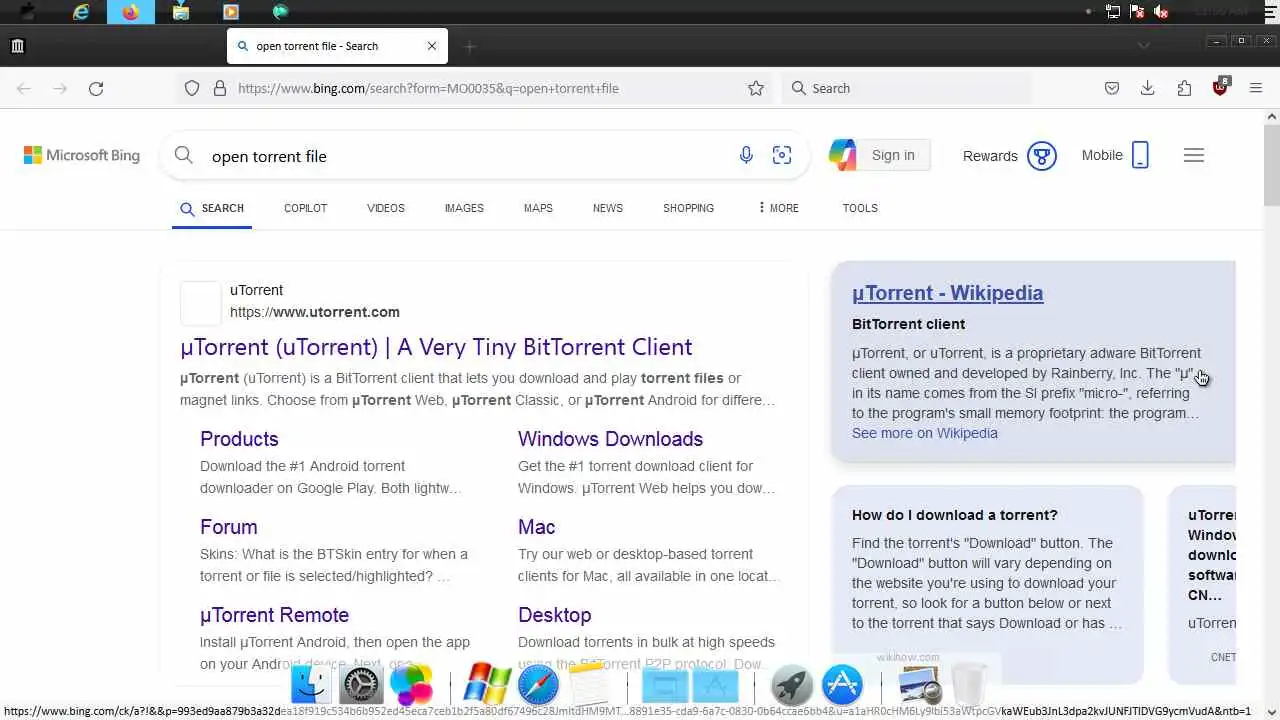Open the search TOOLS options
The height and width of the screenshot is (720, 1280).
[x=860, y=208]
